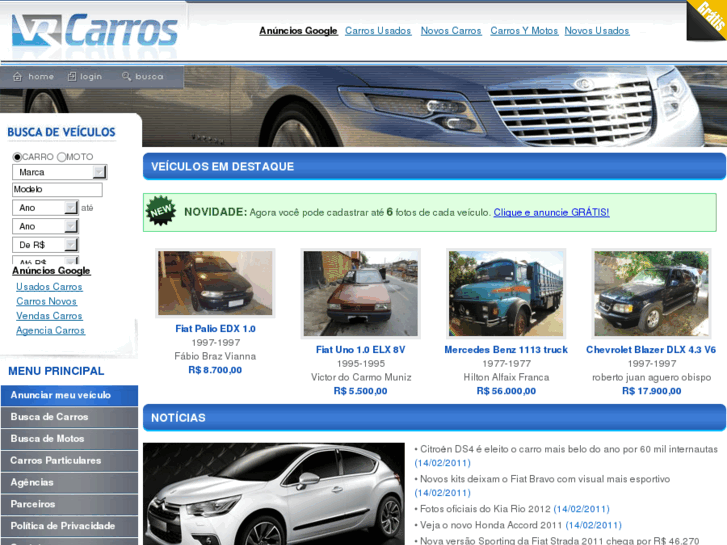Click the busca magnifier icon
This screenshot has height=545, width=727.
pos(126,76)
